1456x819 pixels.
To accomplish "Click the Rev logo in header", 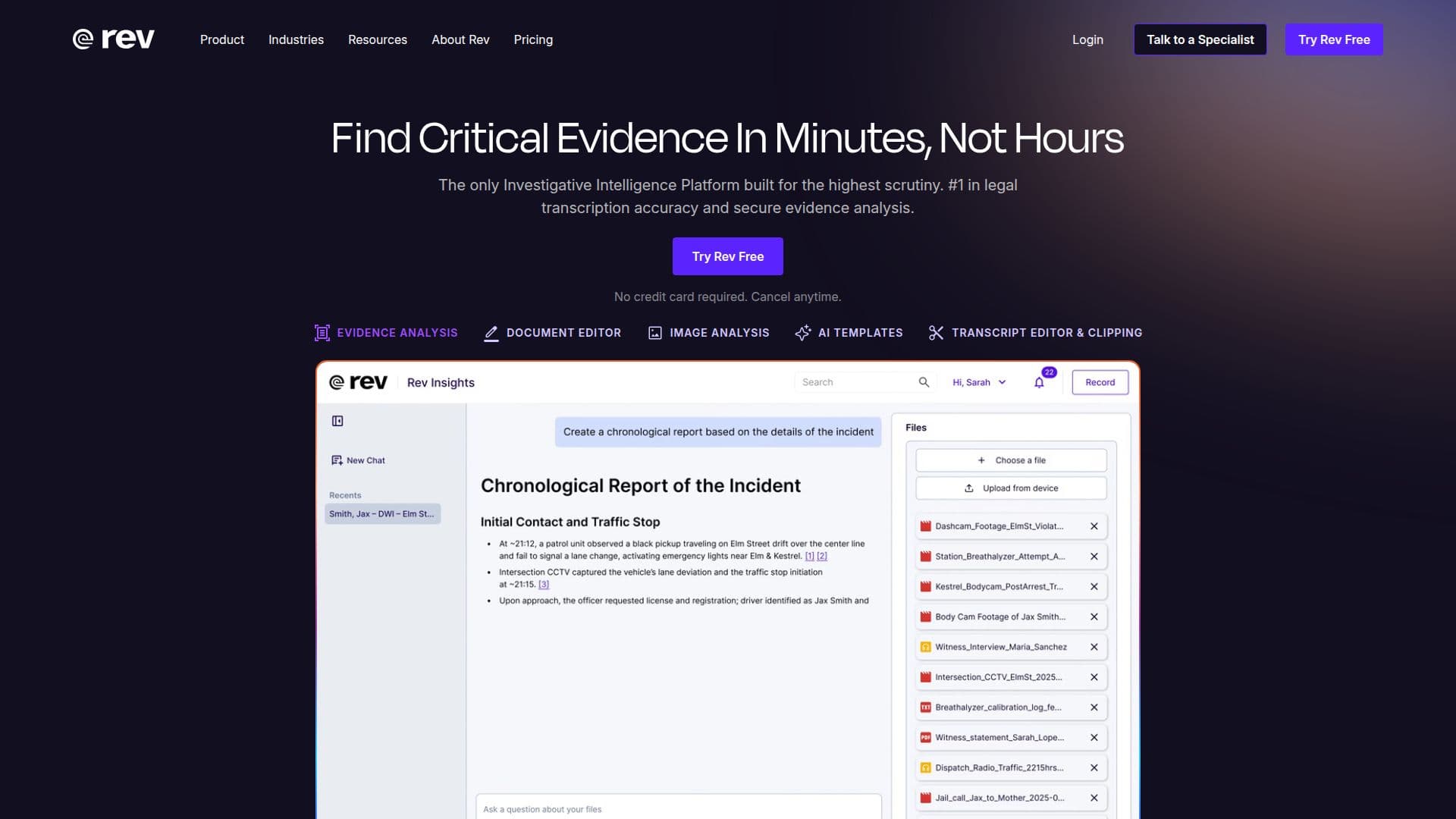I will click(x=113, y=39).
